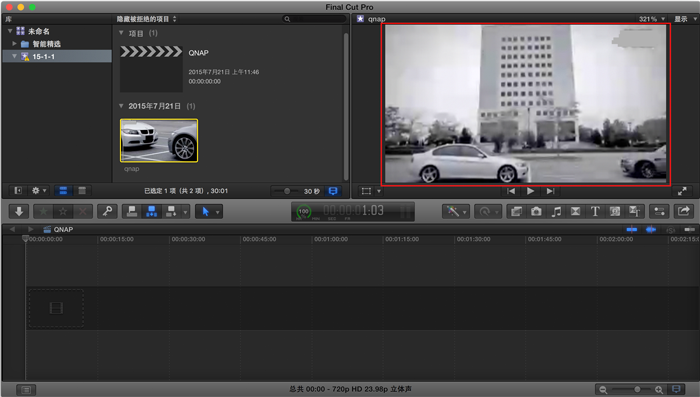Toggle snapping in timeline
This screenshot has width=700, height=397.
pos(689,229)
